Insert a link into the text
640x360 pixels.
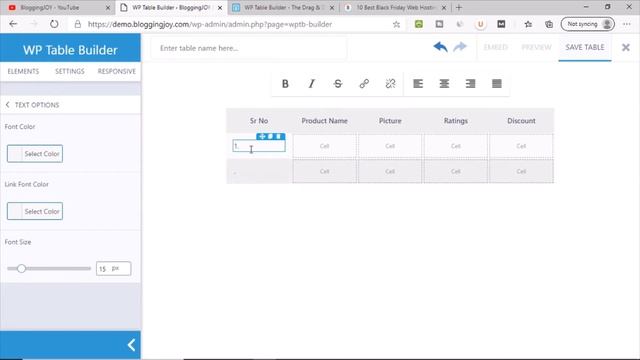point(364,84)
